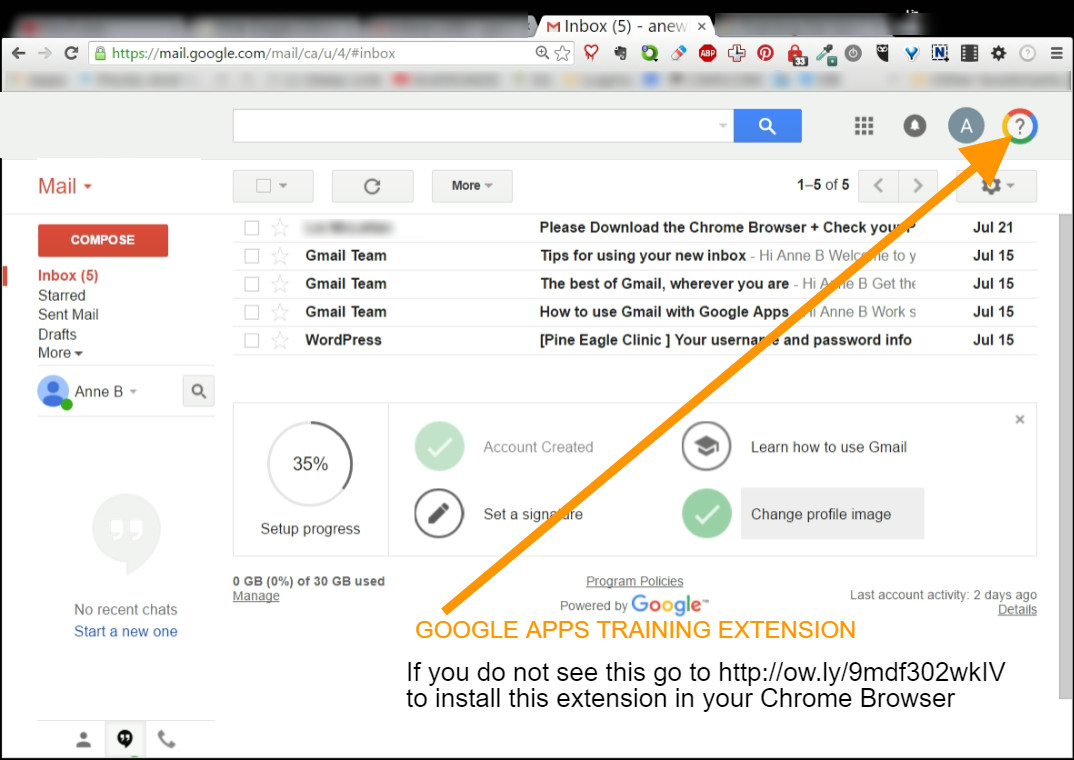The width and height of the screenshot is (1074, 760).
Task: Switch to phone calls tab
Action: click(x=166, y=739)
